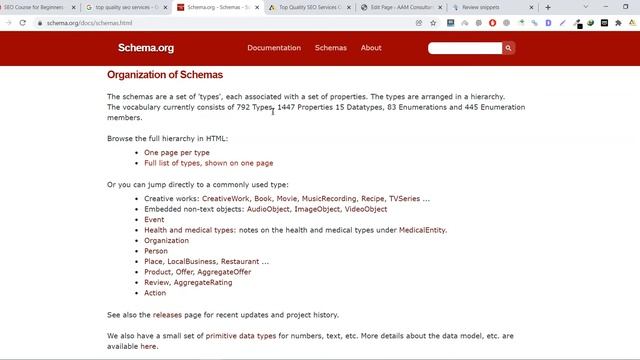Close the Edit Page - AAM Consultants tab

pyautogui.click(x=440, y=7)
